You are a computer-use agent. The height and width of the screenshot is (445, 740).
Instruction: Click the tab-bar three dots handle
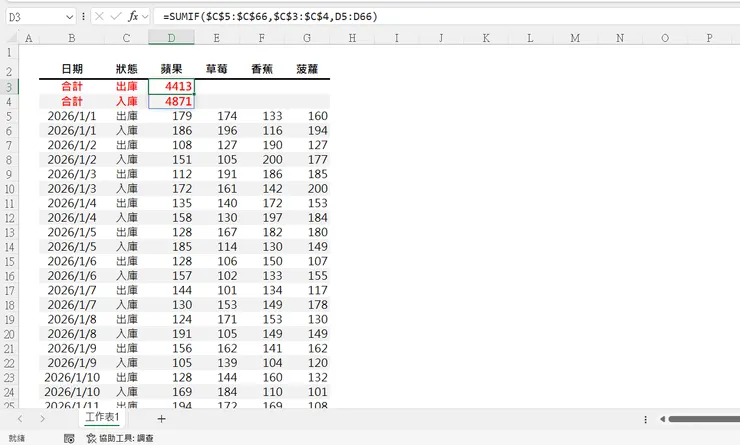[646, 419]
